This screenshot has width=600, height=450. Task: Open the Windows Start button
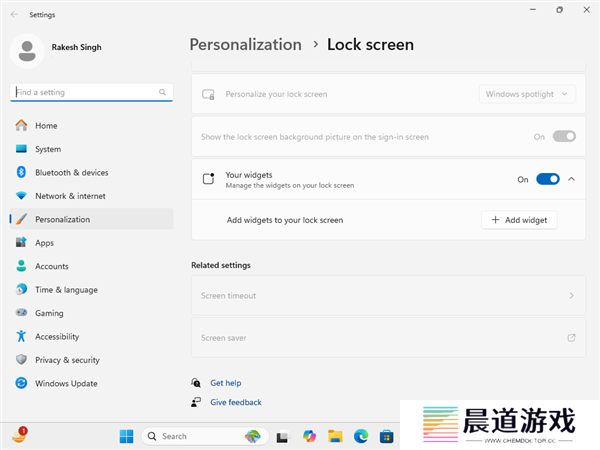[126, 436]
